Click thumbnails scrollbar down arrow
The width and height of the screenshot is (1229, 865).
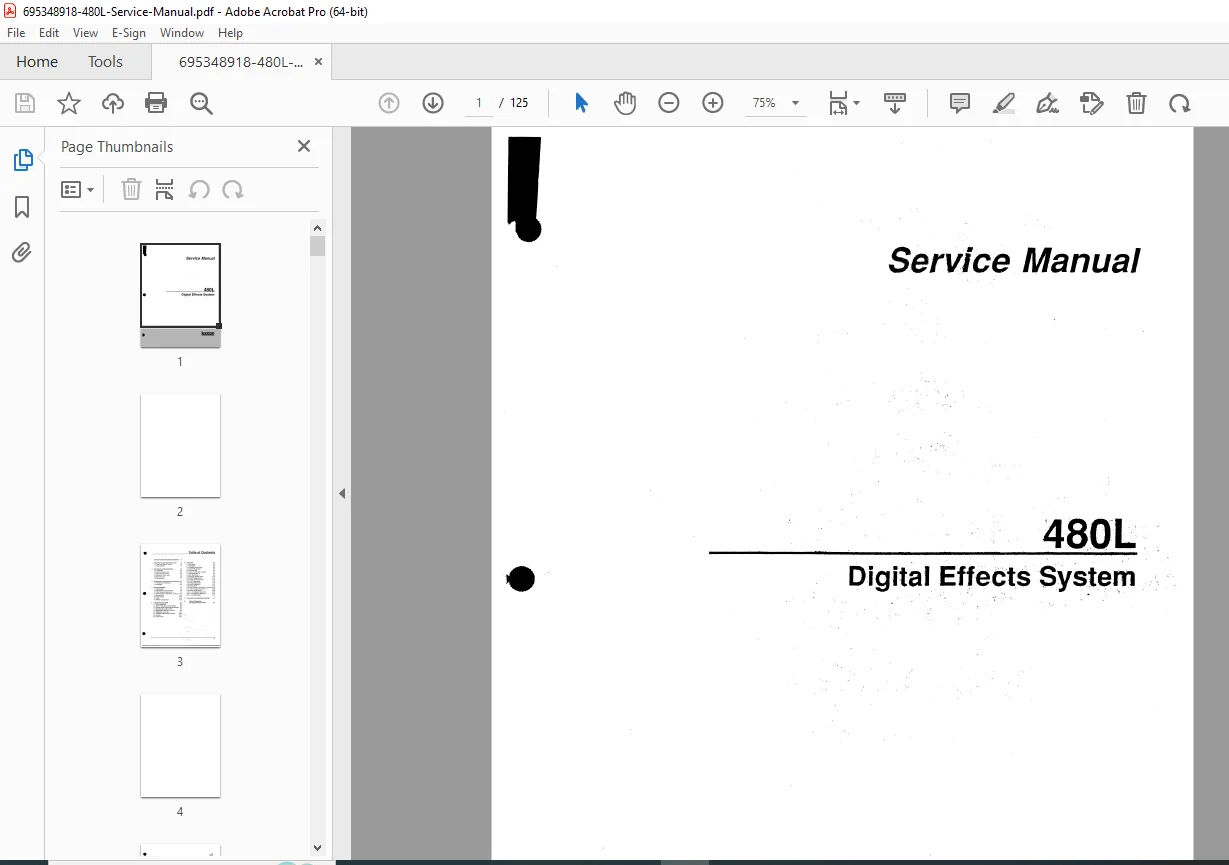(317, 848)
